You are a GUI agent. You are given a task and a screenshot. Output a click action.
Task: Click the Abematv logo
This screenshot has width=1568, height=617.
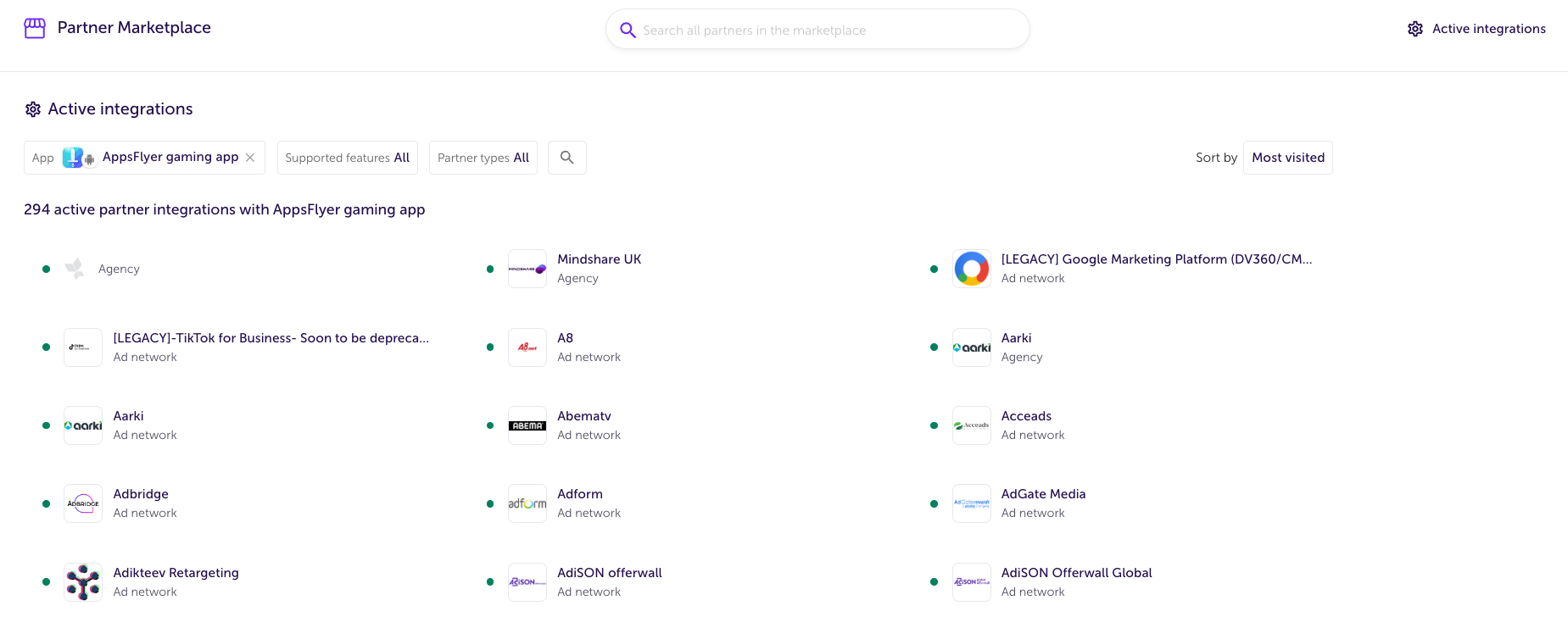(x=527, y=425)
